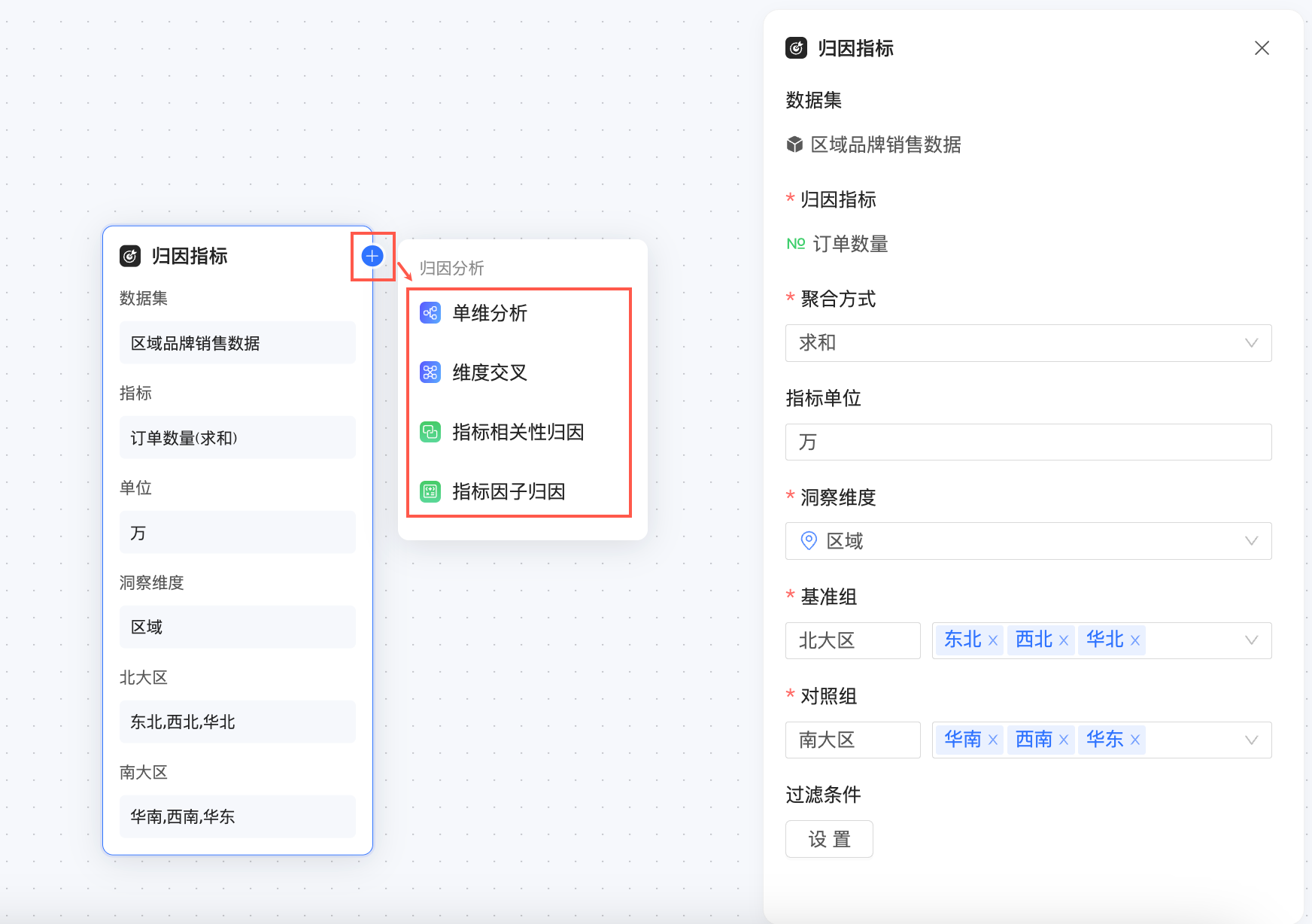Click the 单维分析 icon
The image size is (1312, 924).
coord(430,313)
